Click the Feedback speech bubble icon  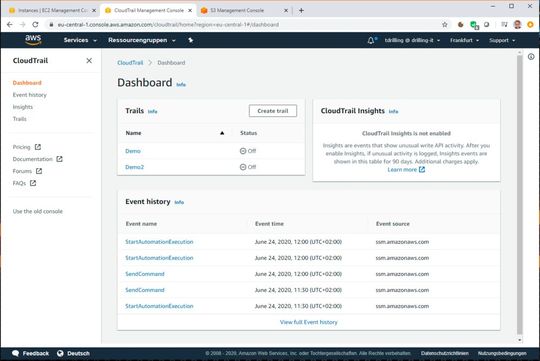[15, 353]
